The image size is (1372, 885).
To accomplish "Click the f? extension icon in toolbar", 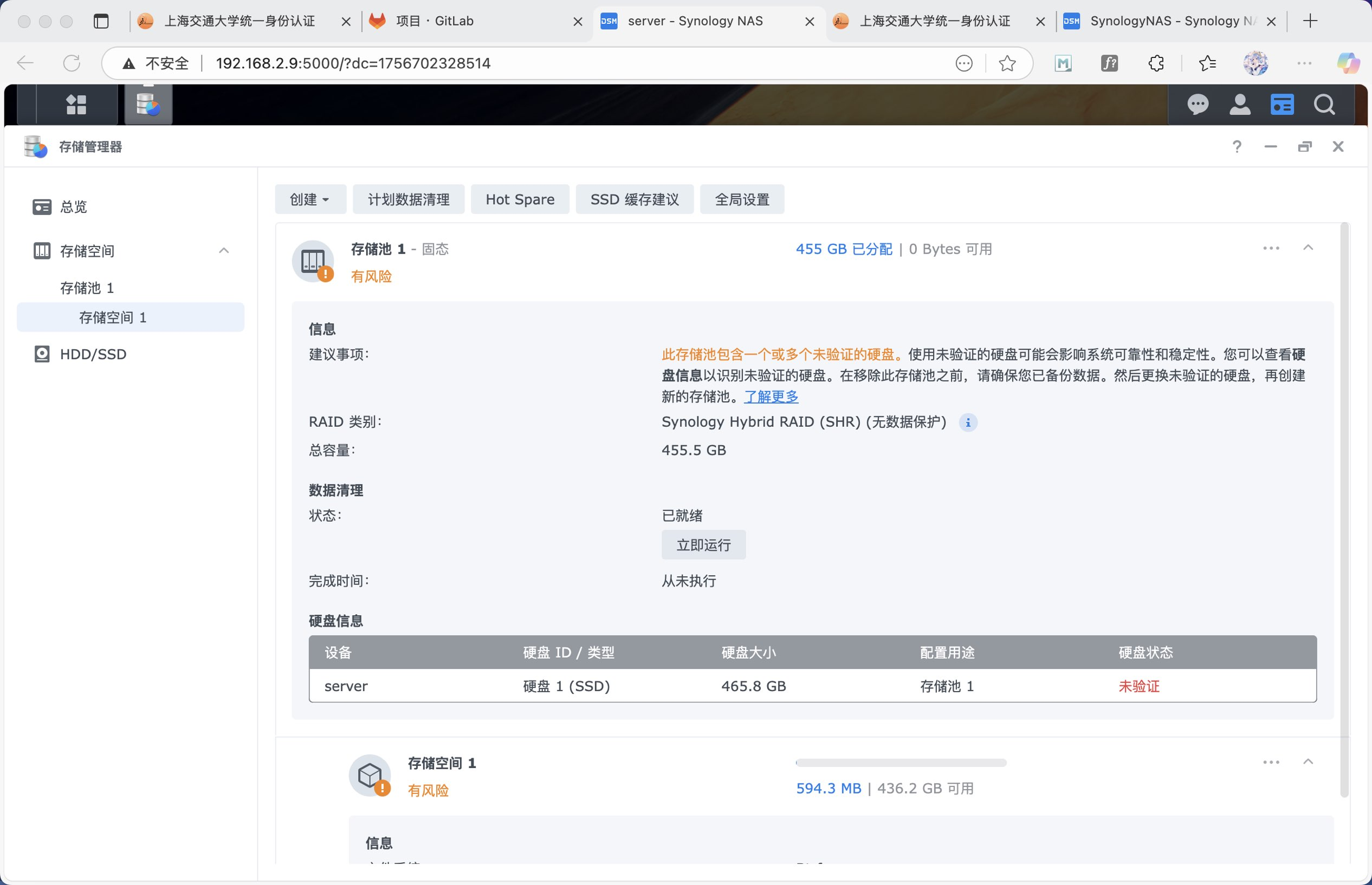I will [x=1109, y=63].
